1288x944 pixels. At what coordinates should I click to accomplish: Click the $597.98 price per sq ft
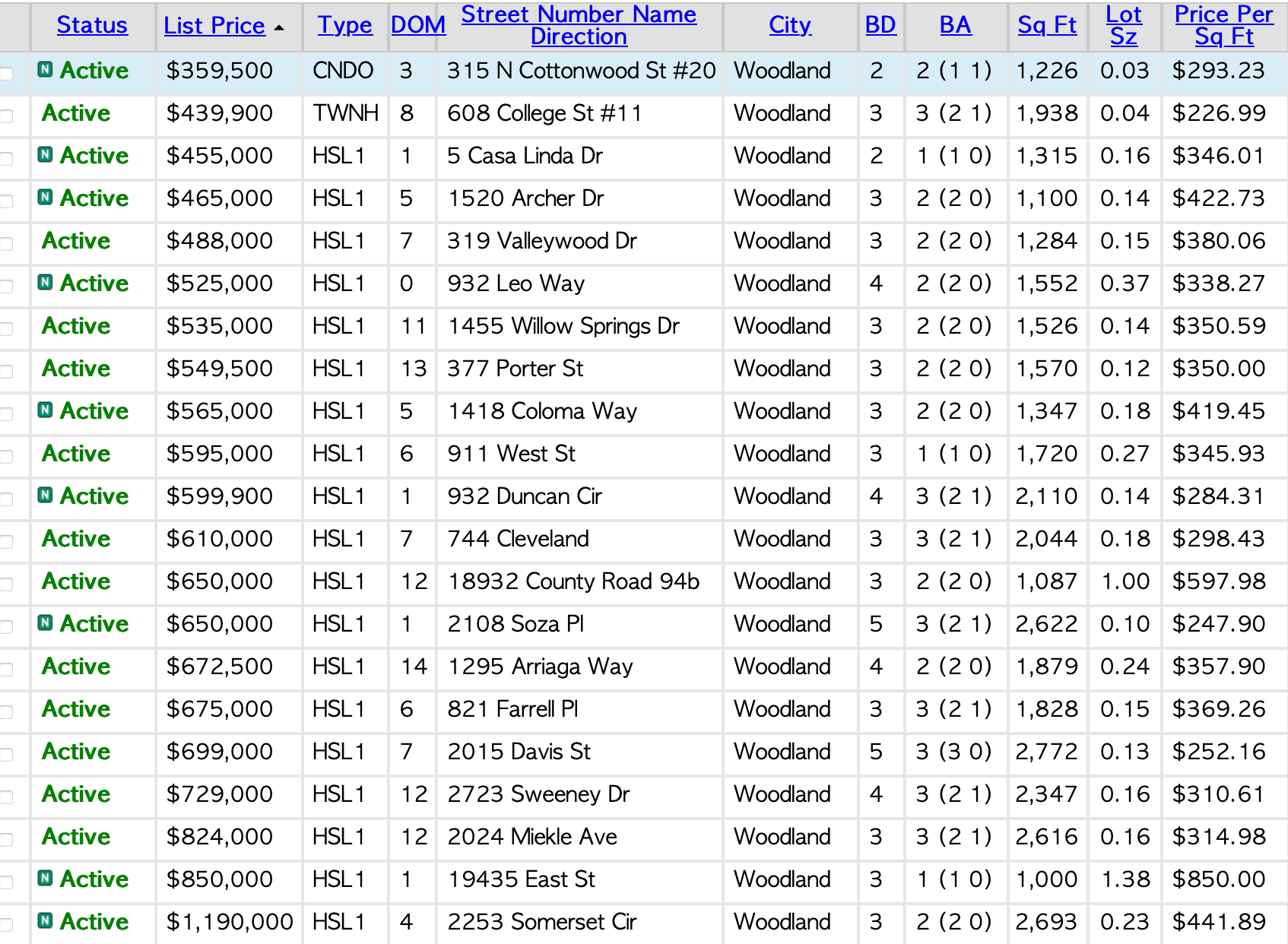click(x=1219, y=581)
